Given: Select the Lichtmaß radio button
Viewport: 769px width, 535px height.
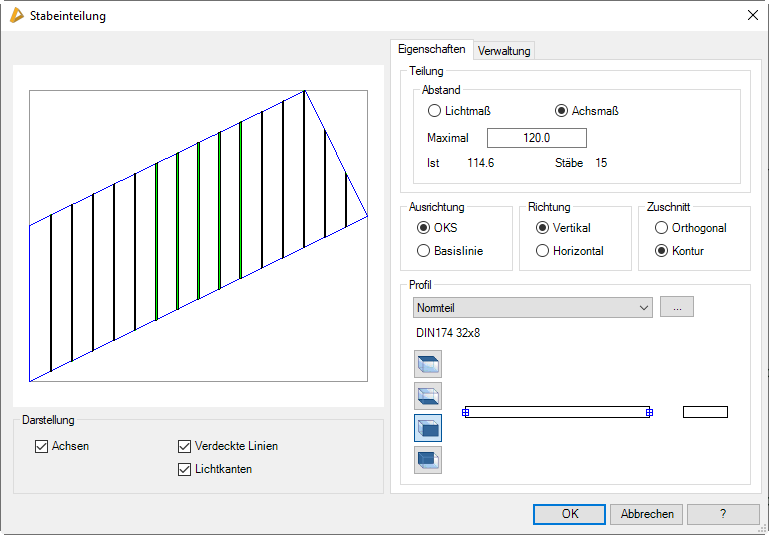Looking at the screenshot, I should tap(434, 111).
